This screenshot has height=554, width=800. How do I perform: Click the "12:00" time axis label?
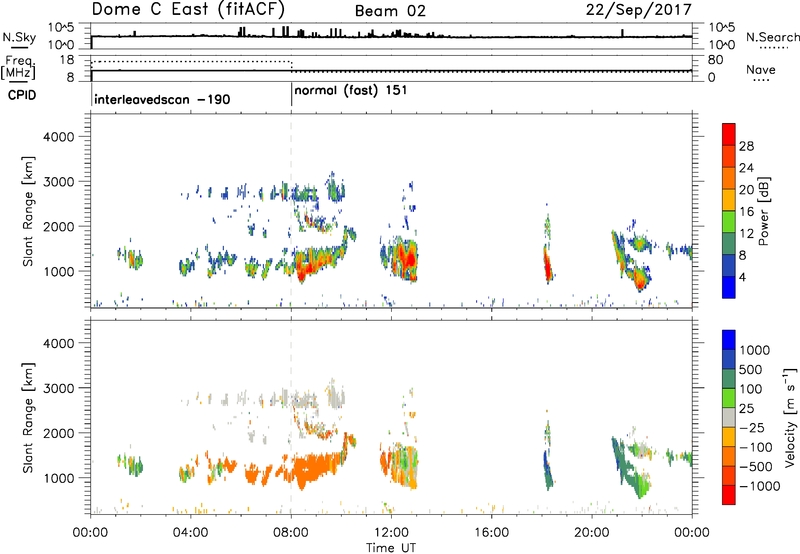[391, 532]
